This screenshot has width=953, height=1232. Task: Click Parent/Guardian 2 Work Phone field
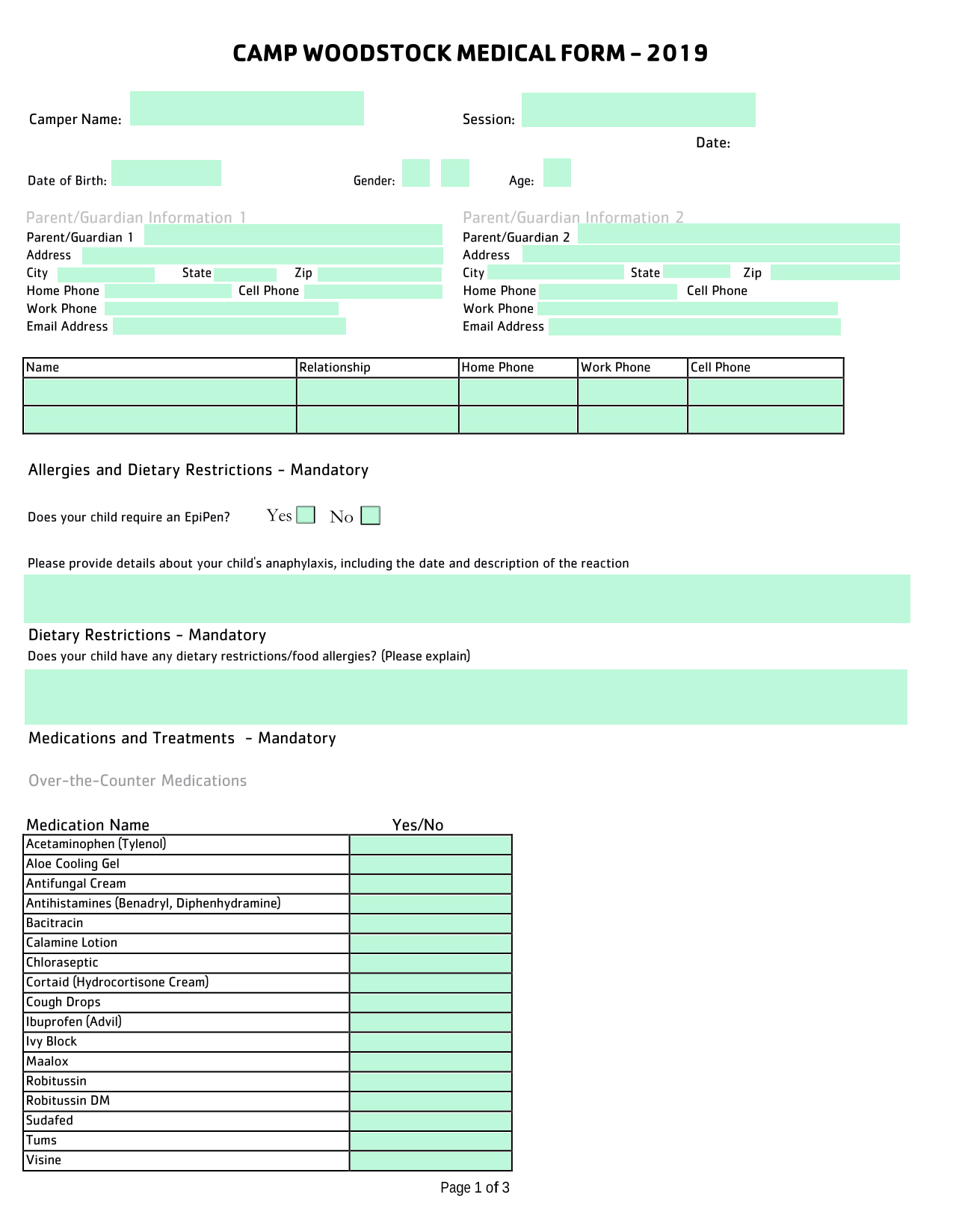[x=688, y=309]
